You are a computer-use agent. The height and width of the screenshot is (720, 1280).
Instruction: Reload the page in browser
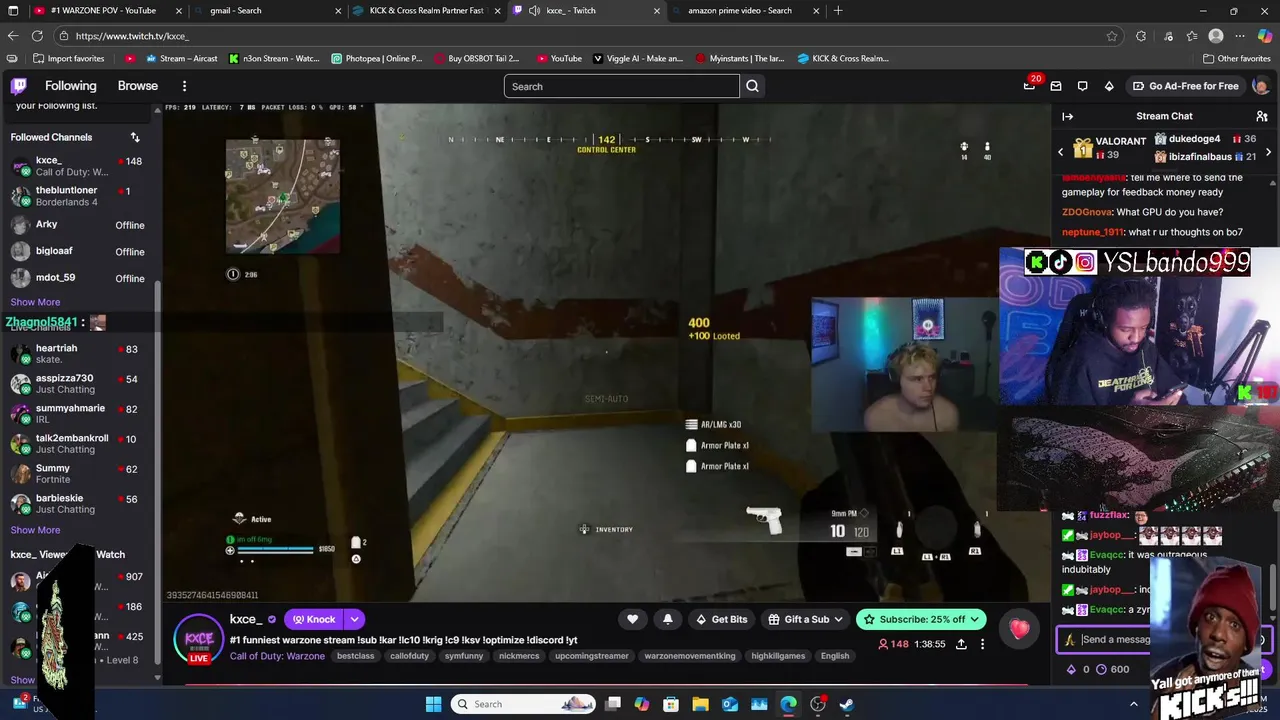(x=39, y=36)
